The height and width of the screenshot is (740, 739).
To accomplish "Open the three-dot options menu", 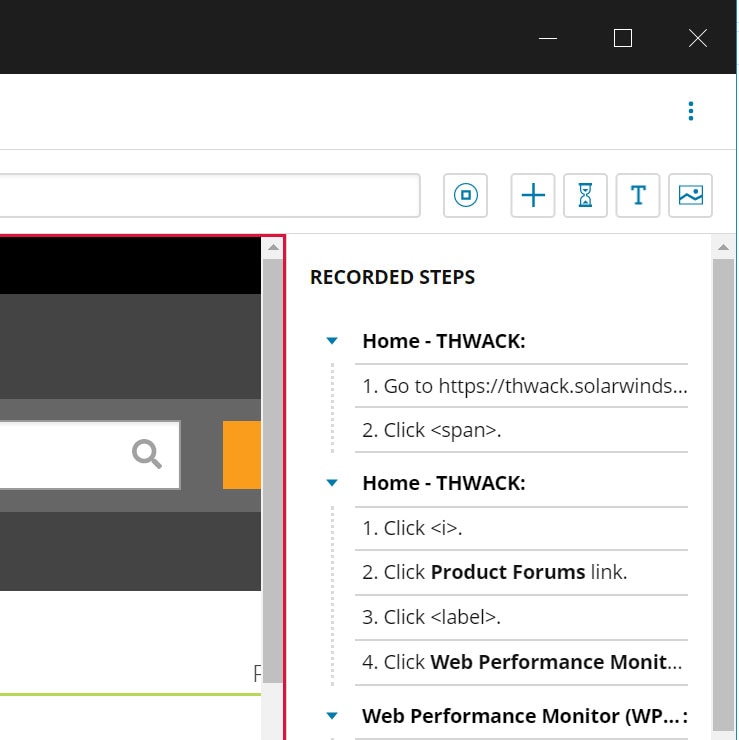I will [691, 111].
